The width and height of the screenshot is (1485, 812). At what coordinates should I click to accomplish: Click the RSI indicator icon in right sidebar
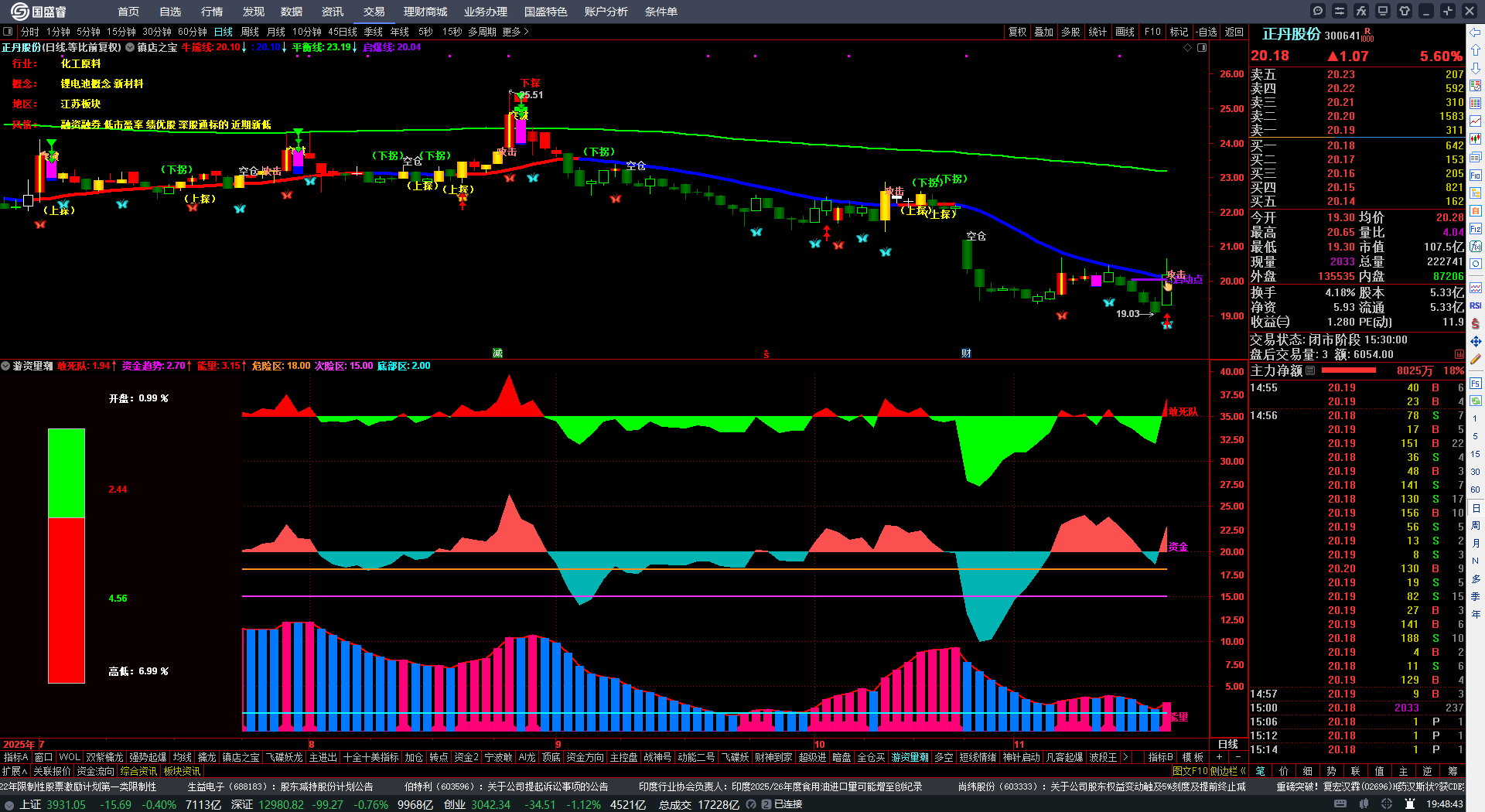[1476, 305]
